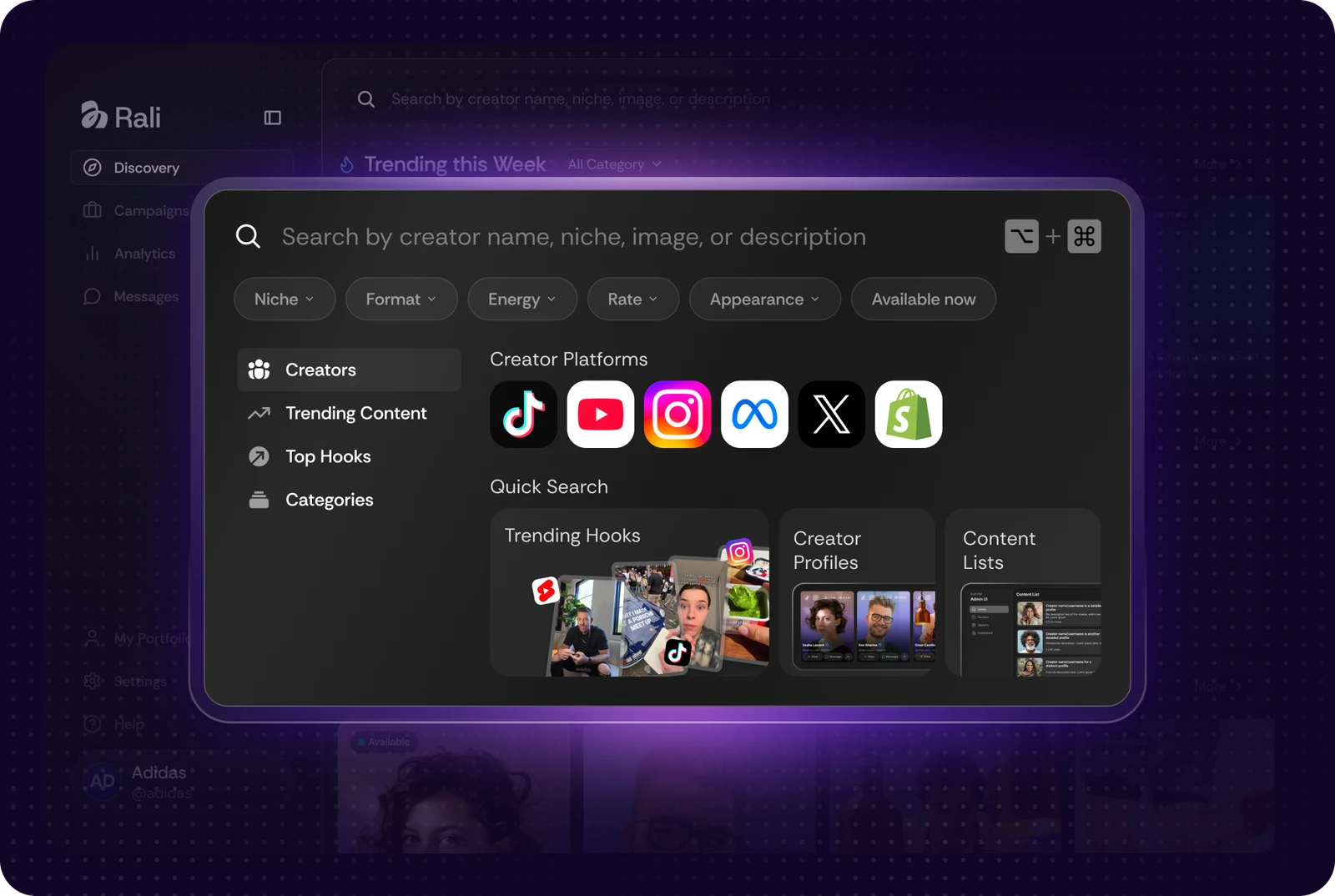Click Command key shortcut badge
This screenshot has width=1335, height=896.
tap(1084, 237)
